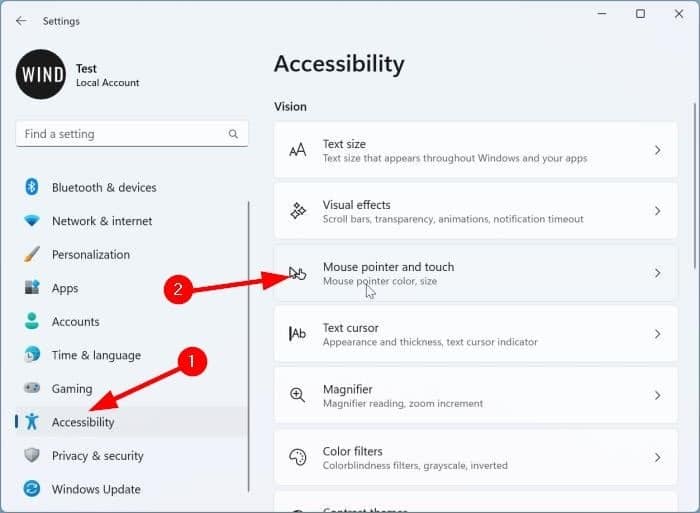Click the Color filters palette icon

tap(298, 457)
